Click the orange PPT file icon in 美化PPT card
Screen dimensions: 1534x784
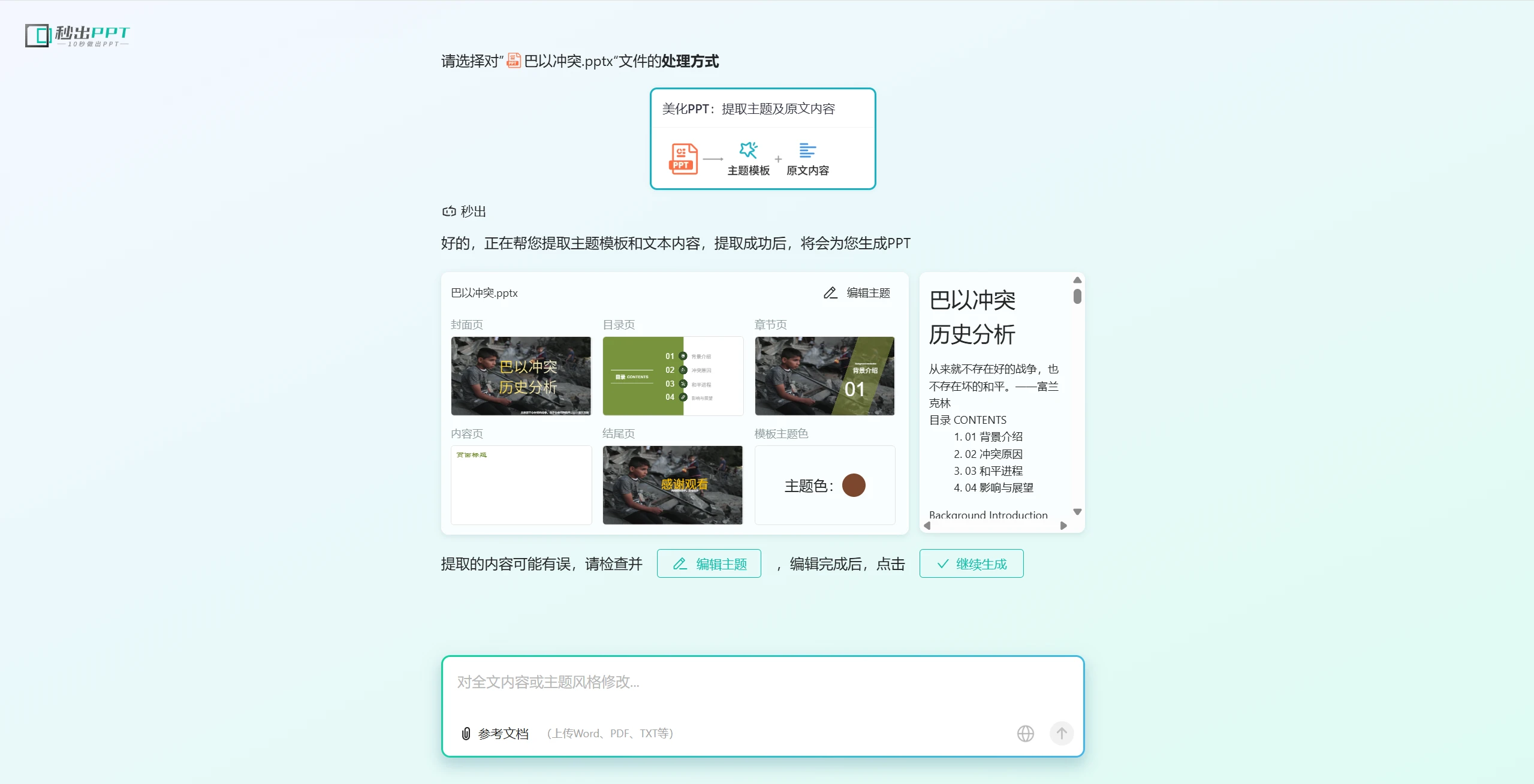tap(683, 159)
